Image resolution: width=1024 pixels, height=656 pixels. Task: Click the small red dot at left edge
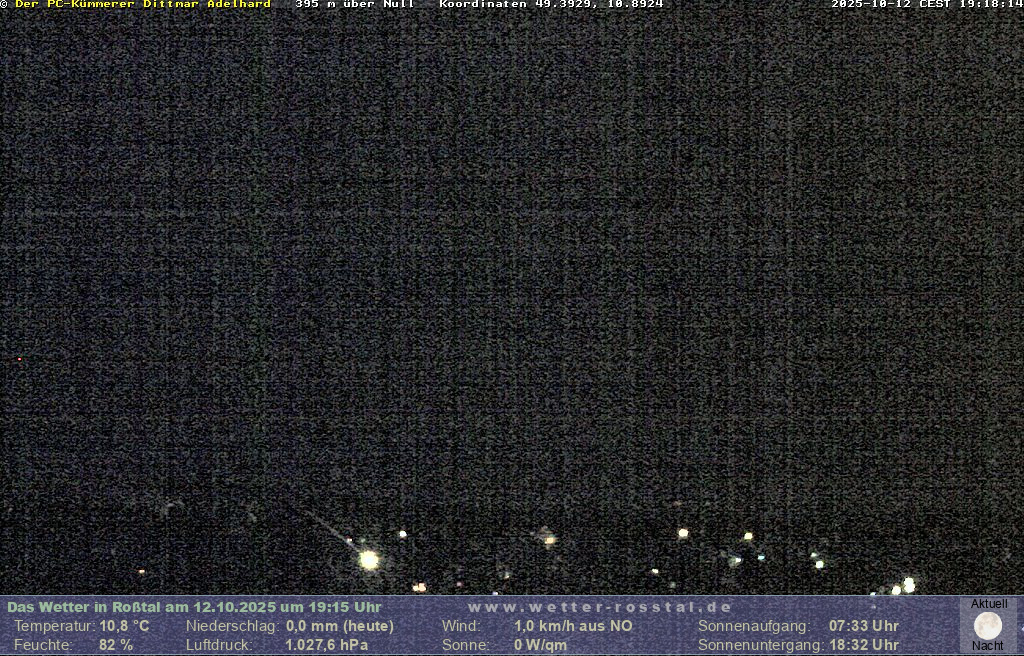point(19,359)
